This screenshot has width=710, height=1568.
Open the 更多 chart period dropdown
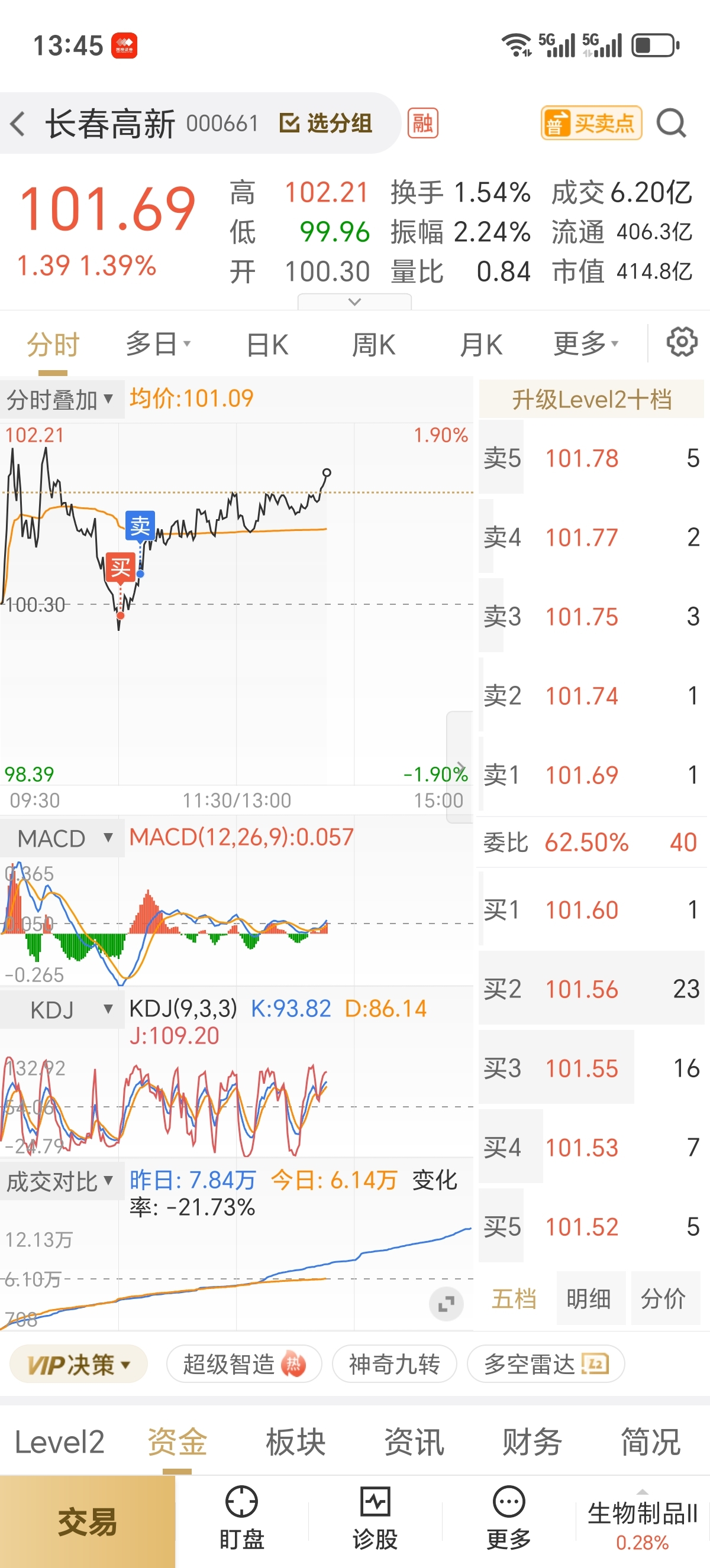[586, 344]
